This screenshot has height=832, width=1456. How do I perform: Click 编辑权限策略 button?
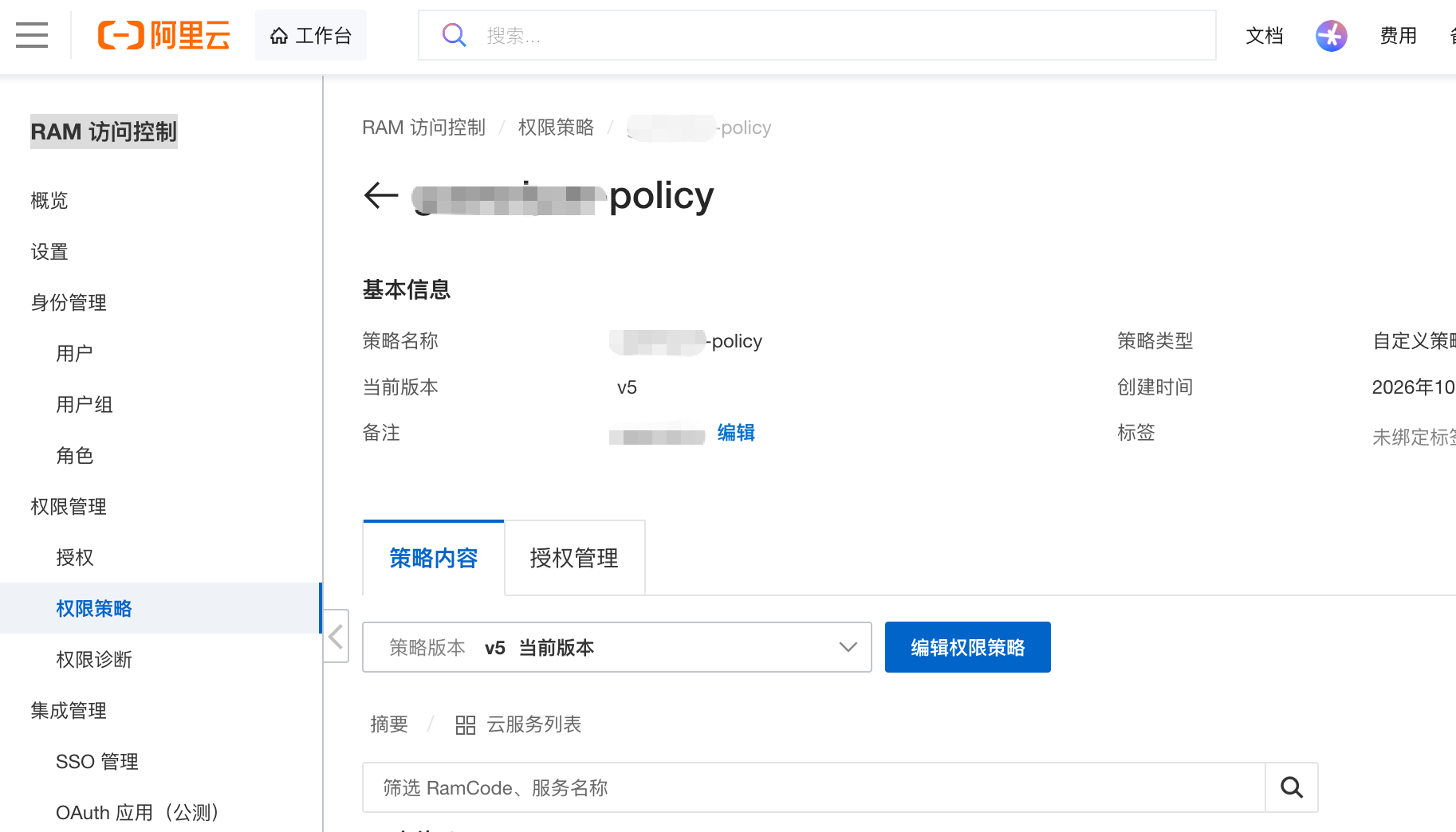[968, 647]
